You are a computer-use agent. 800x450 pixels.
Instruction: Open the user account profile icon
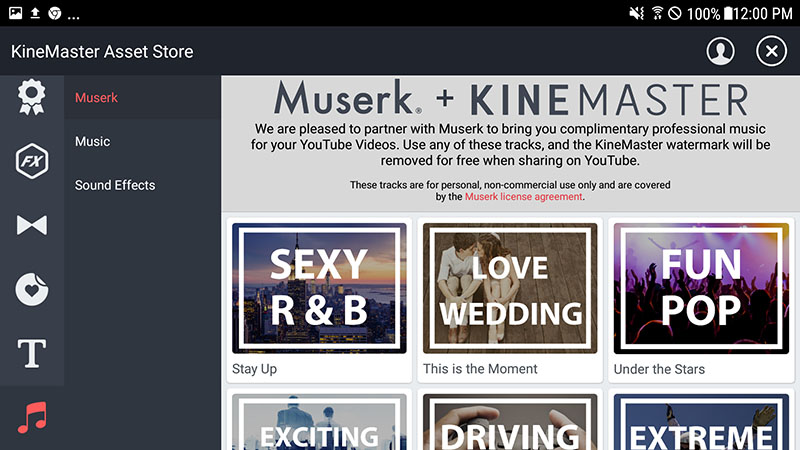tap(720, 51)
